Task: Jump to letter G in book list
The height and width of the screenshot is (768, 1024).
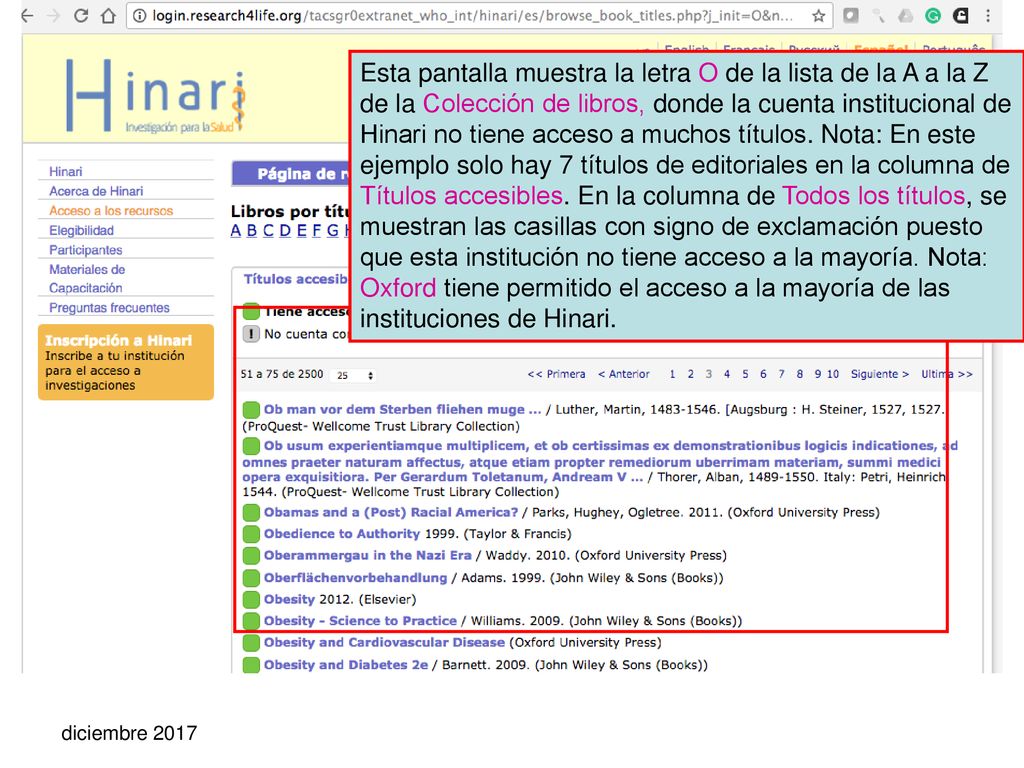Action: [333, 231]
